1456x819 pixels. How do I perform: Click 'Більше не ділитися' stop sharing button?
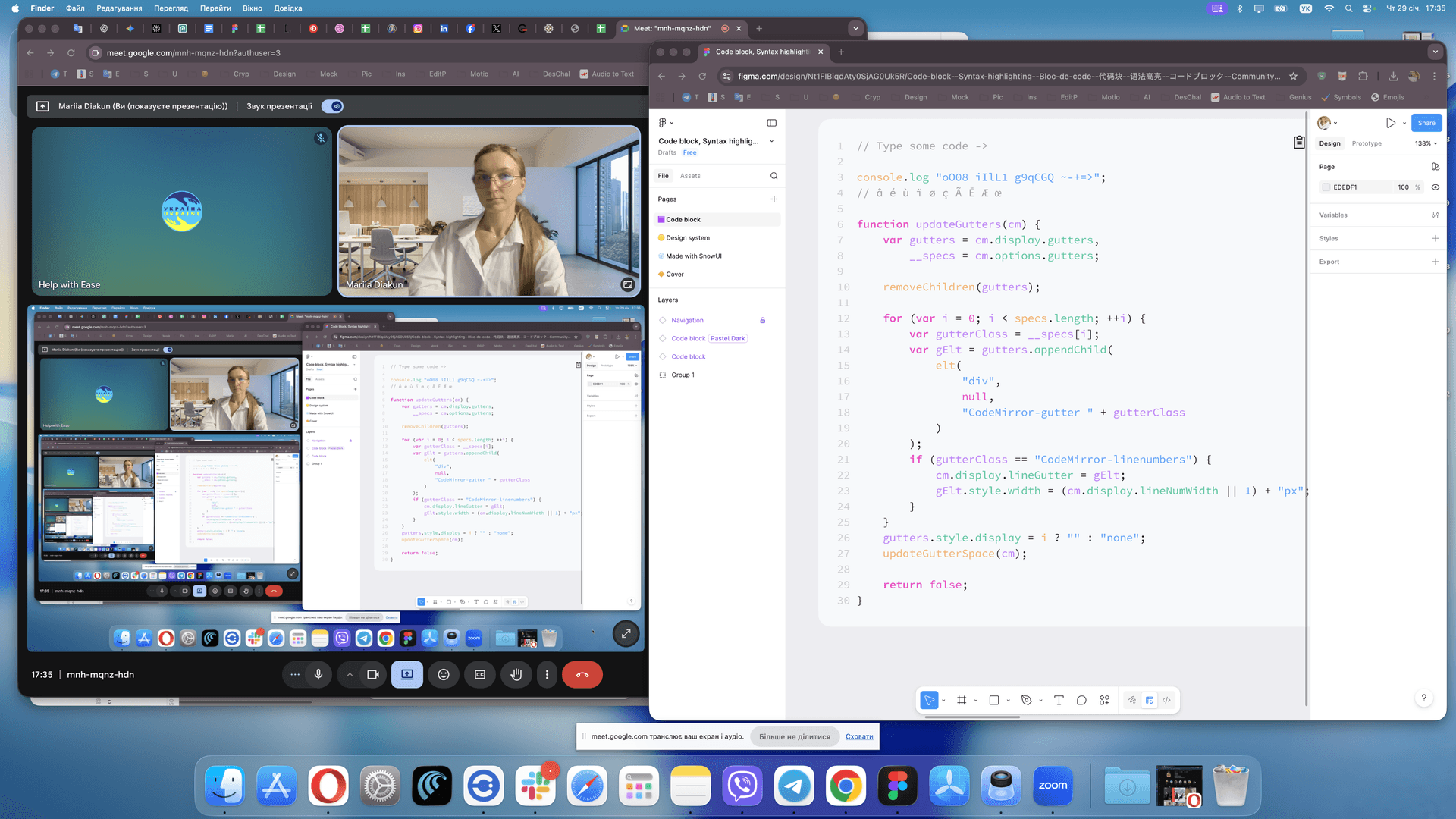[794, 736]
